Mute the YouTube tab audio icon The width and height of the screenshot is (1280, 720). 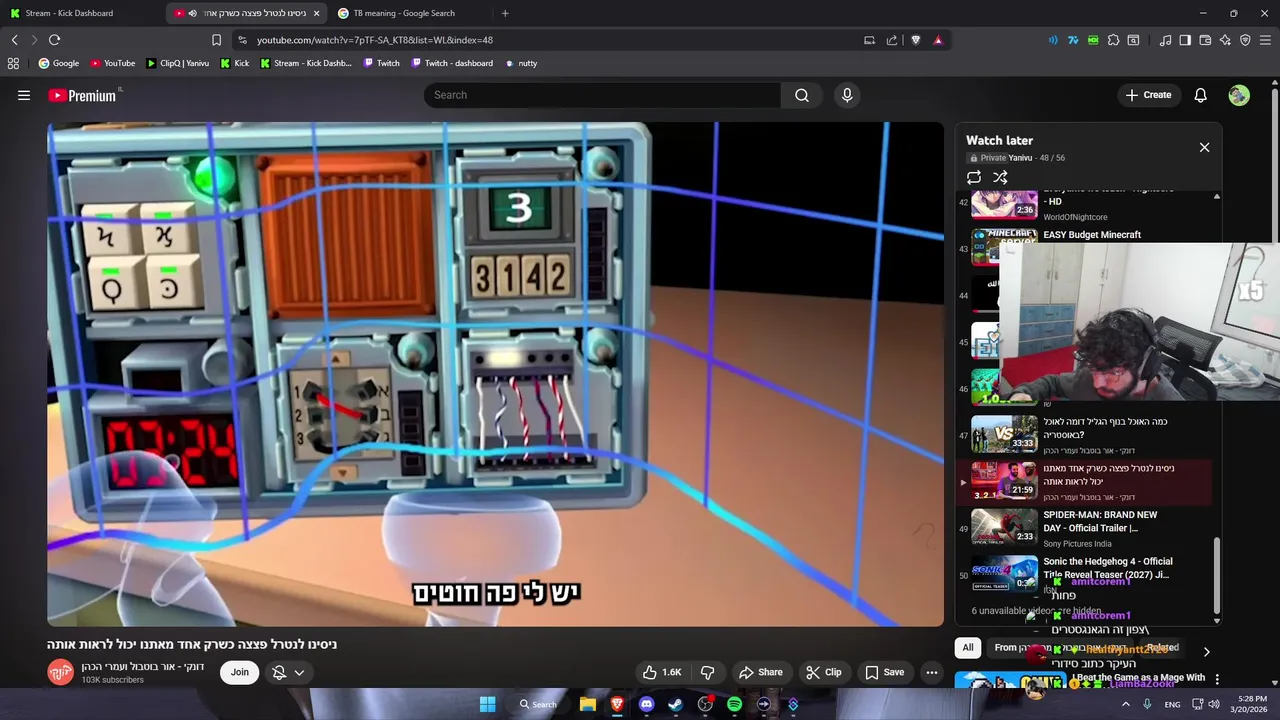coord(193,13)
